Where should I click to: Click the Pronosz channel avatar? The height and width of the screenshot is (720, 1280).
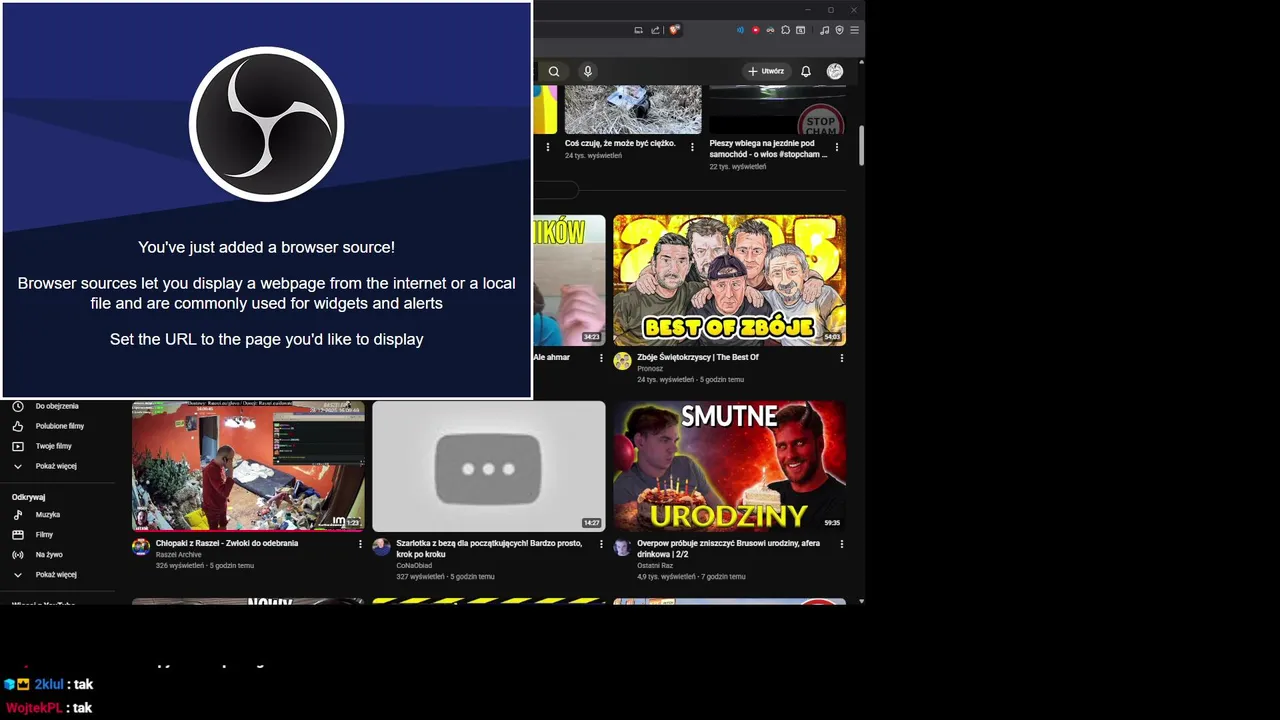coord(622,361)
